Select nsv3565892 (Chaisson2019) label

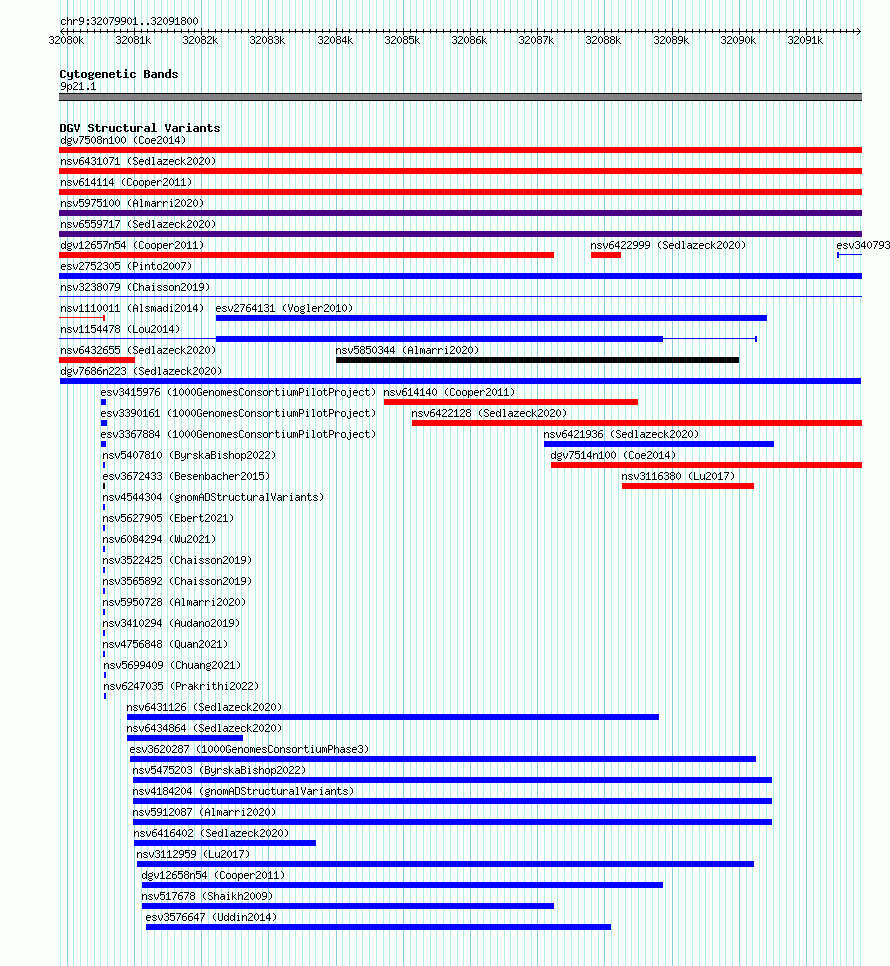click(177, 581)
